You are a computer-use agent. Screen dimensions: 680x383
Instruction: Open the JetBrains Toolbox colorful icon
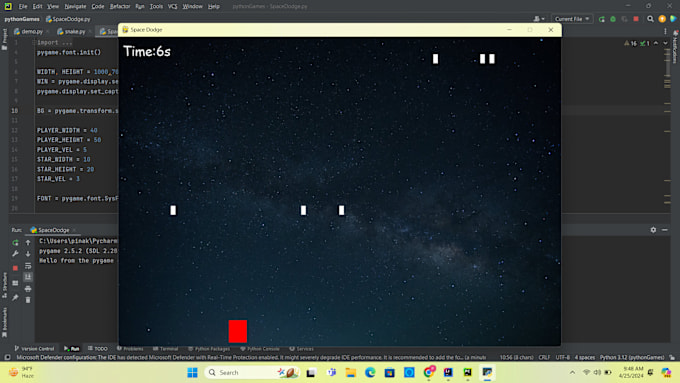click(673, 19)
